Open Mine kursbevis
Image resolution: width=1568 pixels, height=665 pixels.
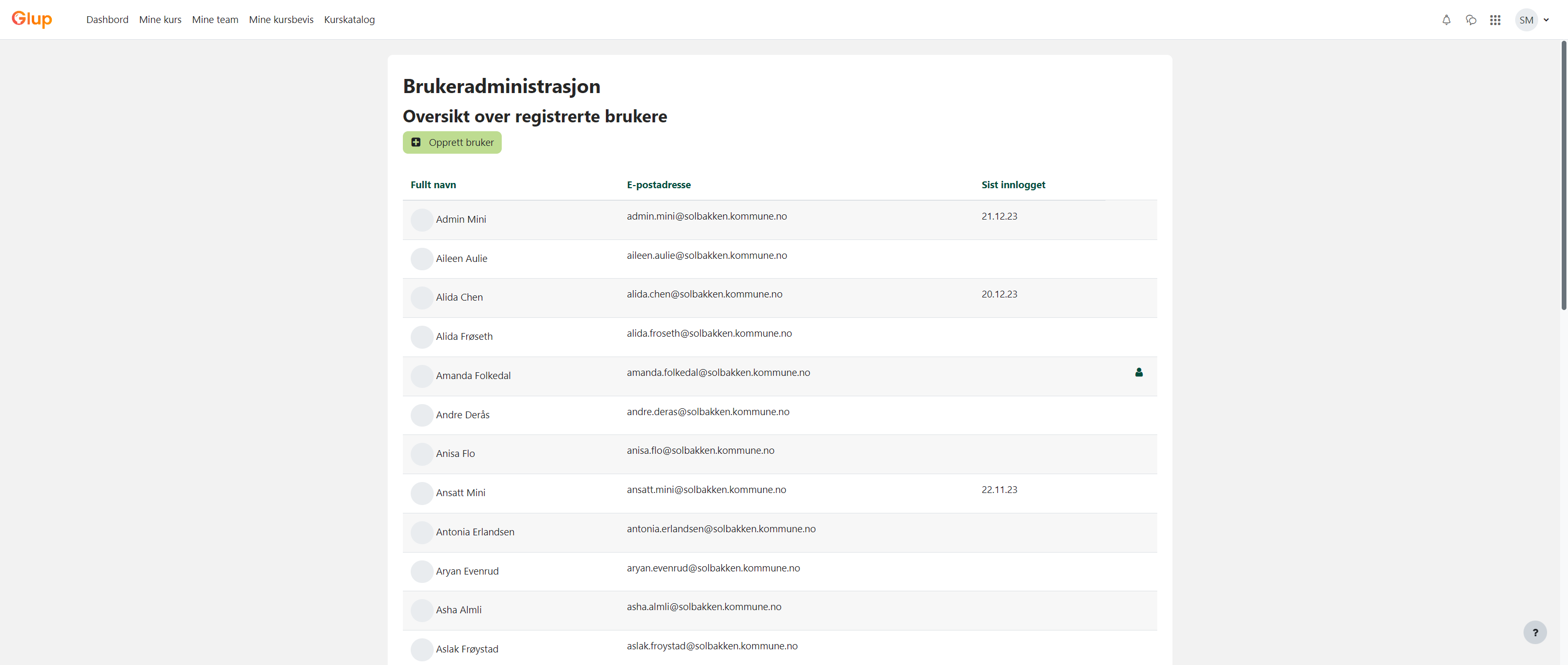[281, 19]
